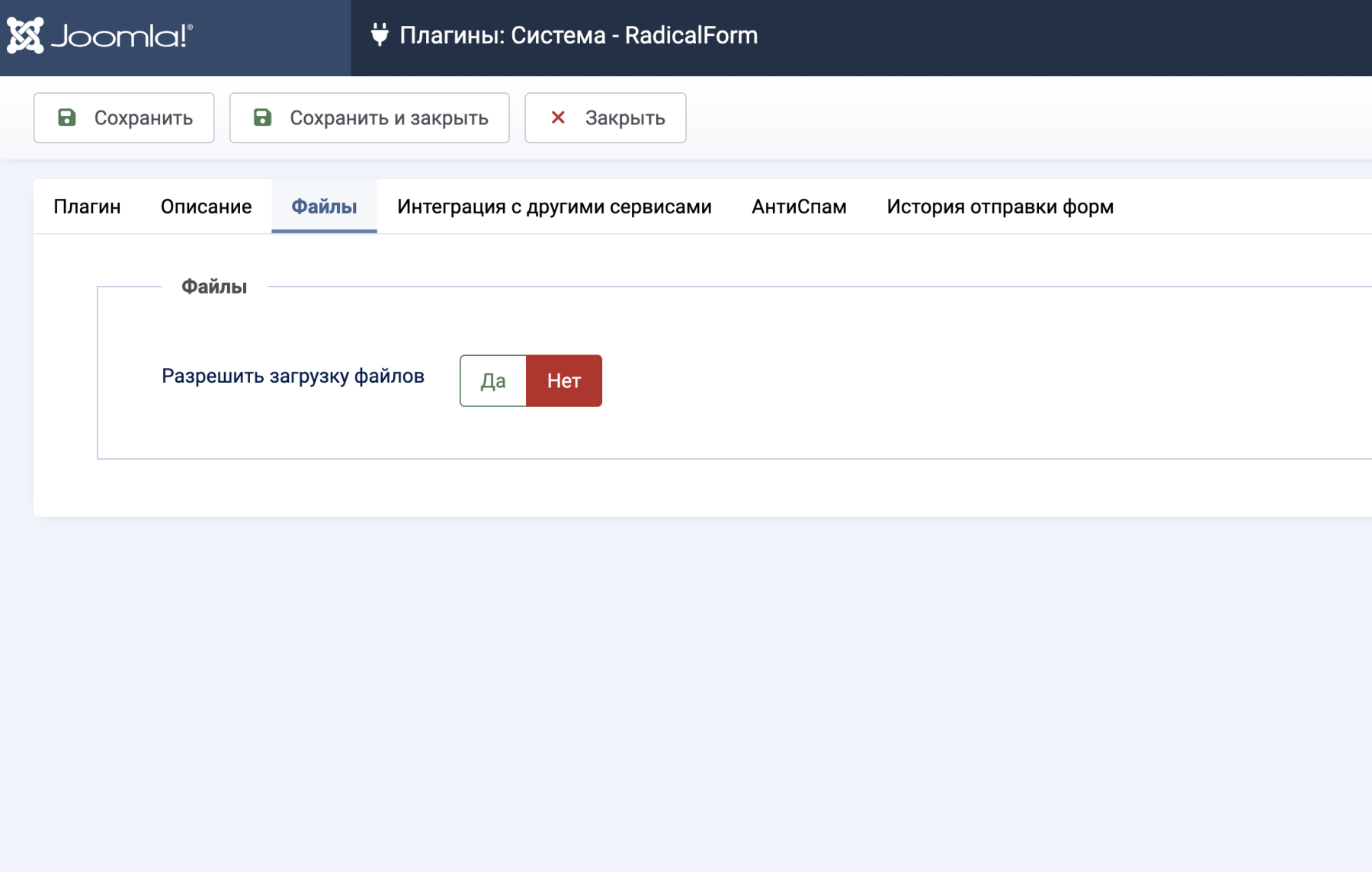
Task: Select the active Файлы tab
Action: pyautogui.click(x=324, y=207)
